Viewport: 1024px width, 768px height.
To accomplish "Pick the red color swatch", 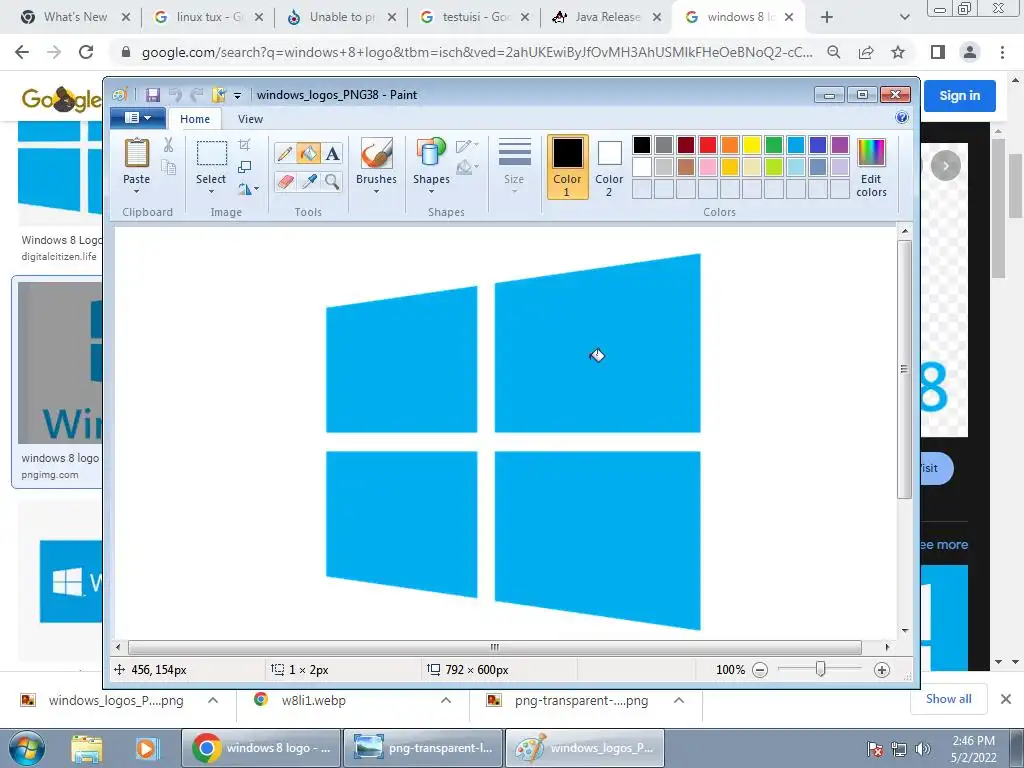I will (x=708, y=145).
